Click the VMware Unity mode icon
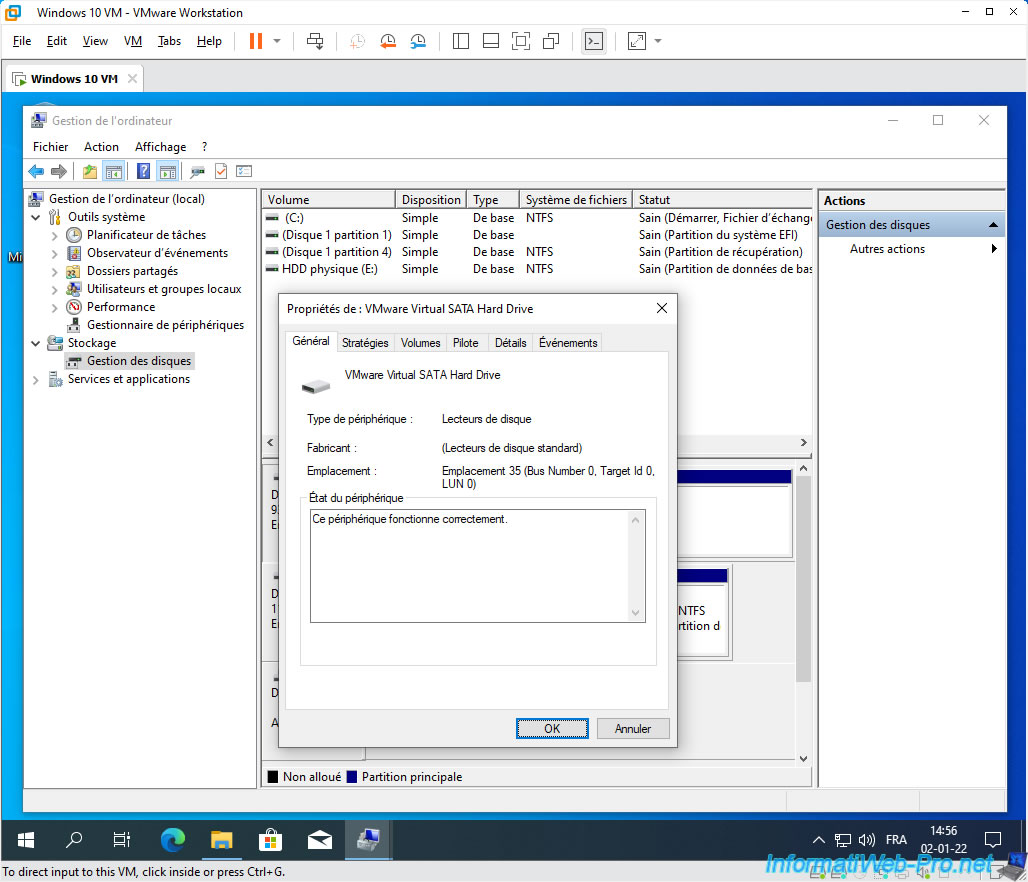 pos(550,41)
